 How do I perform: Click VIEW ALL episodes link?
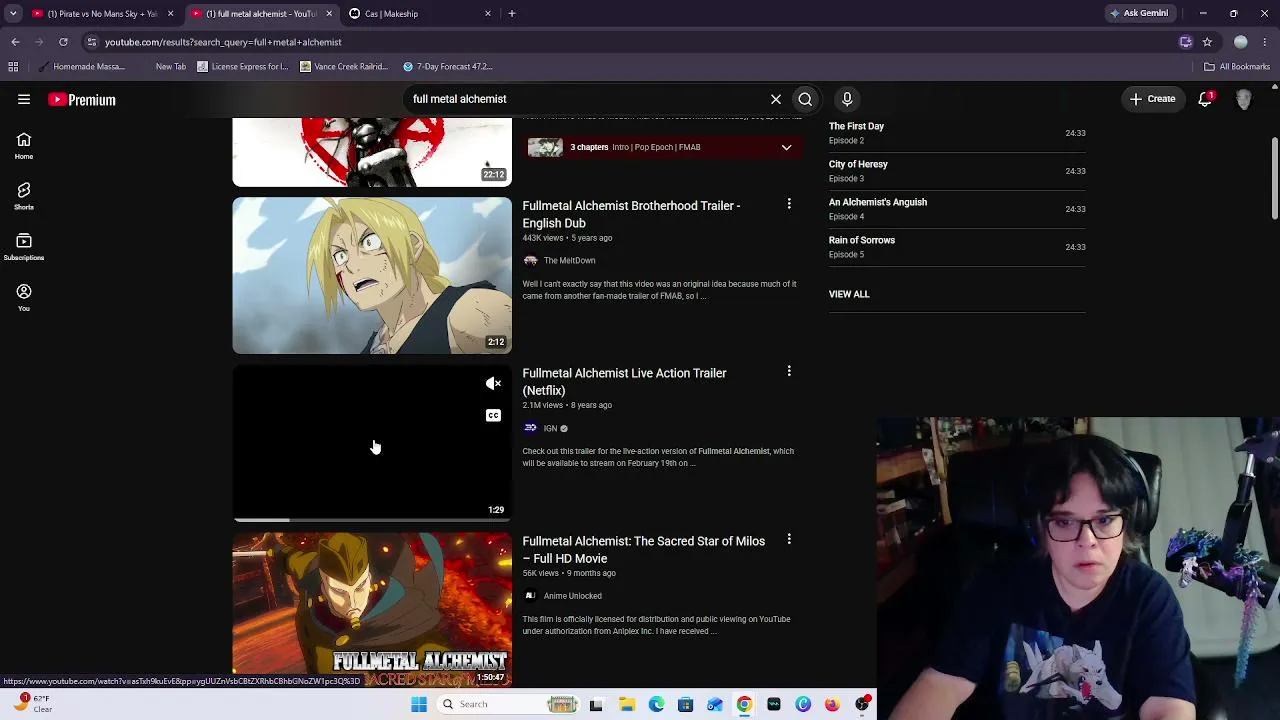[849, 294]
